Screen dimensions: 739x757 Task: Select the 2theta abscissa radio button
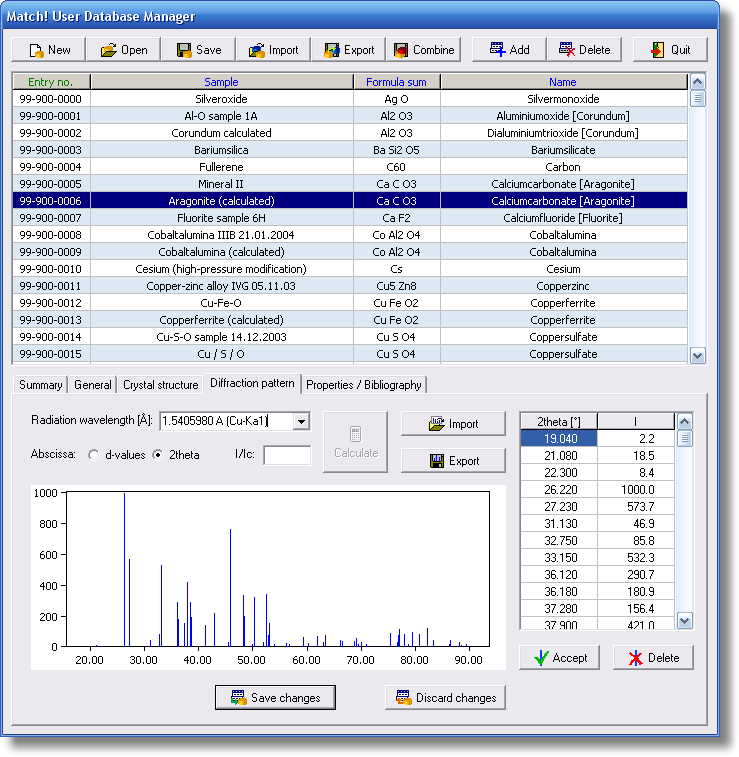coord(158,455)
